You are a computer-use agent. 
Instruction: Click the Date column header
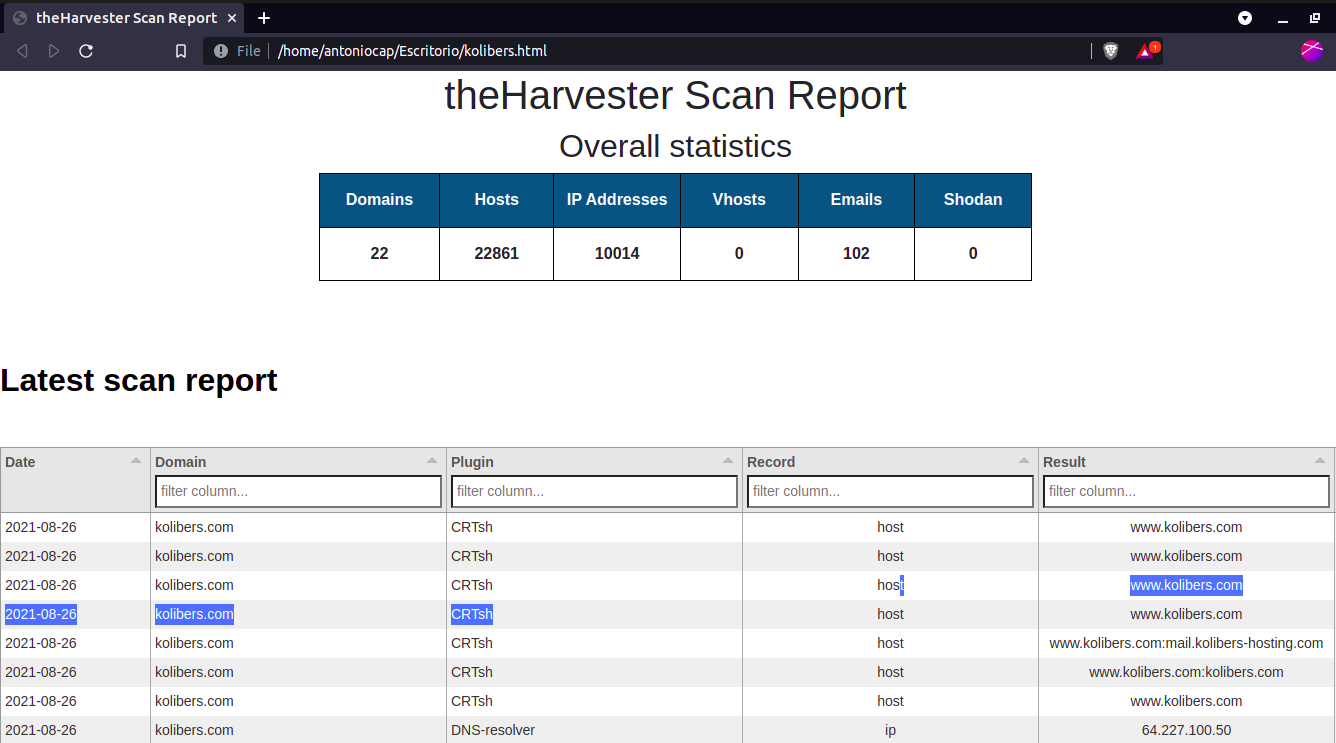pos(75,480)
